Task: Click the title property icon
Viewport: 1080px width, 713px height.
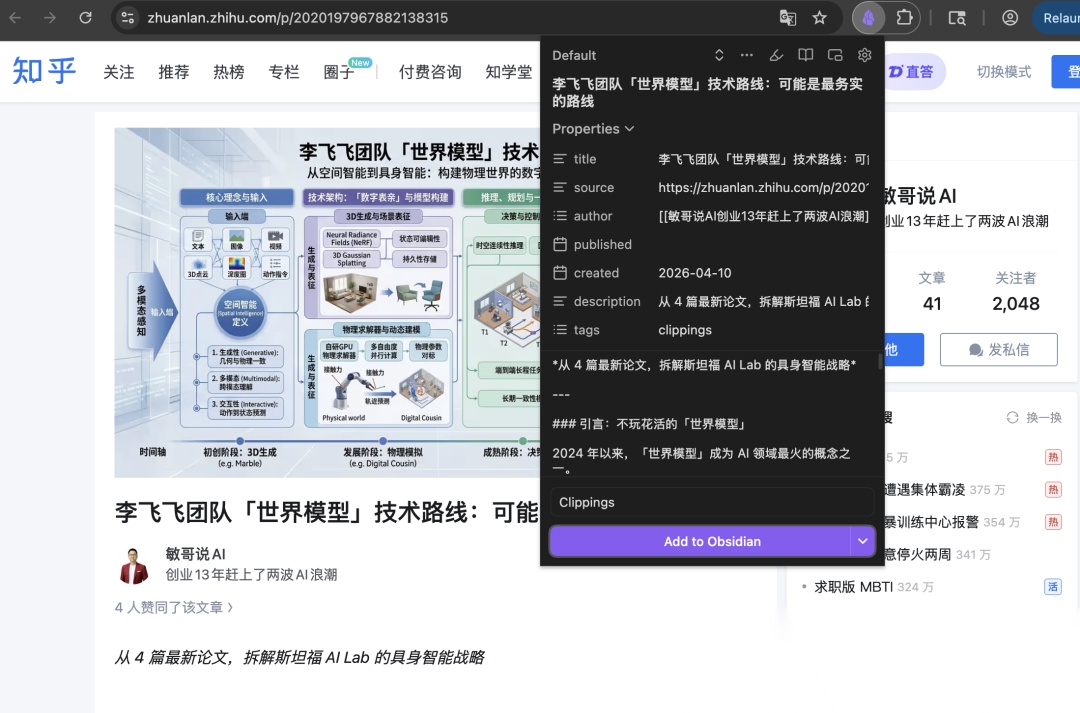Action: [x=560, y=159]
